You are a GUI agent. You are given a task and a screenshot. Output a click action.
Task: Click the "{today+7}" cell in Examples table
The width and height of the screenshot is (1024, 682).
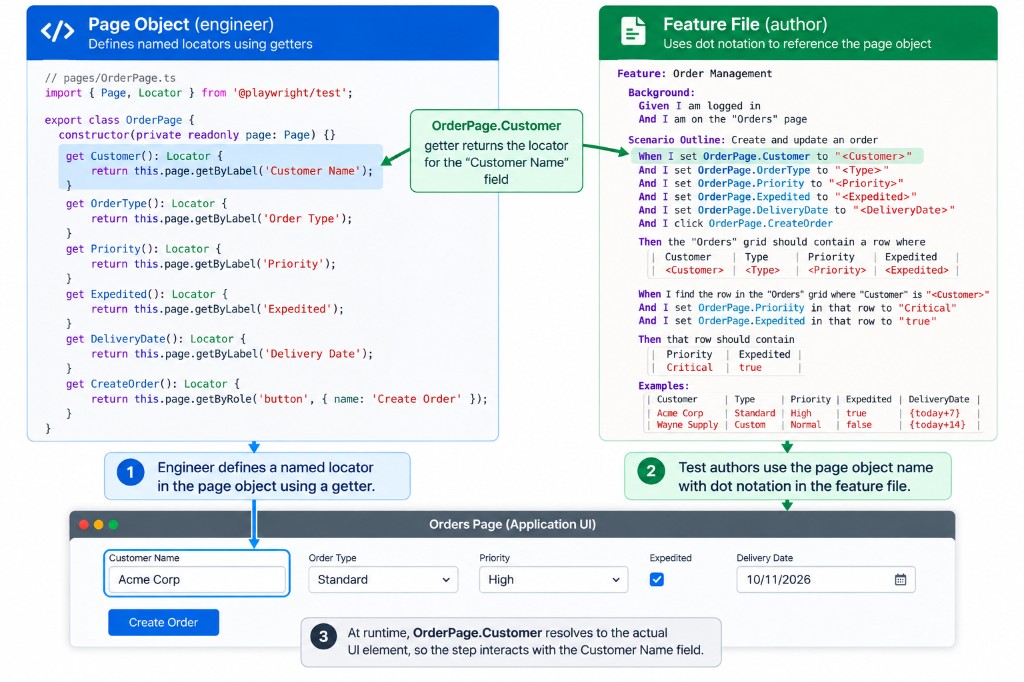(x=935, y=413)
